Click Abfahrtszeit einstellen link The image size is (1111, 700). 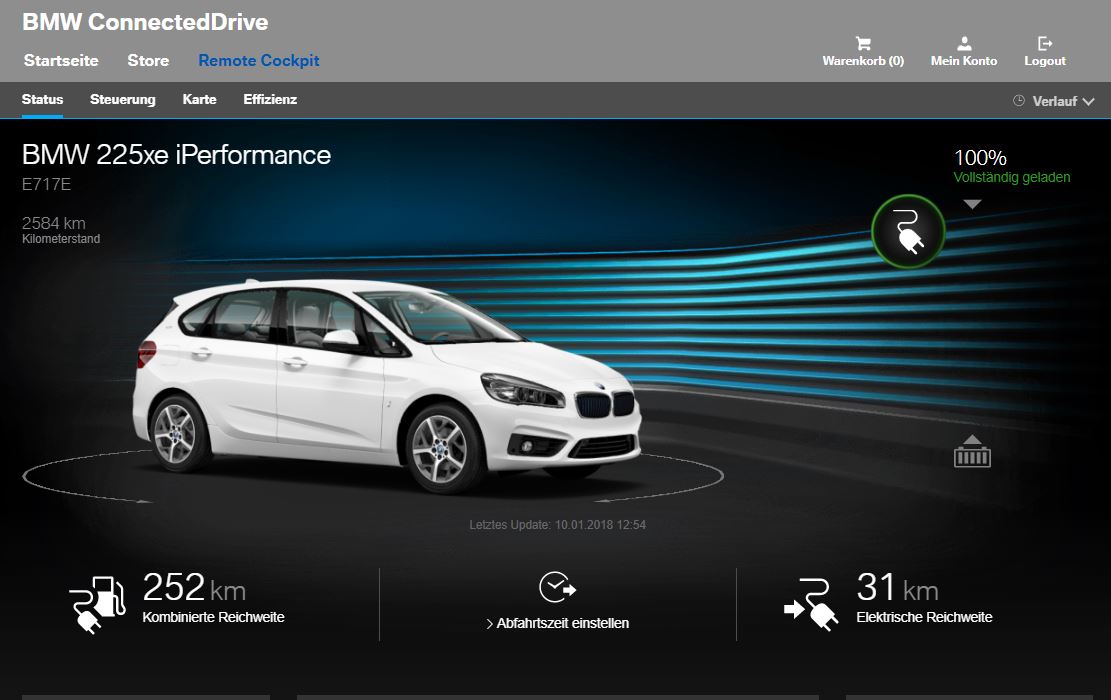tap(558, 623)
